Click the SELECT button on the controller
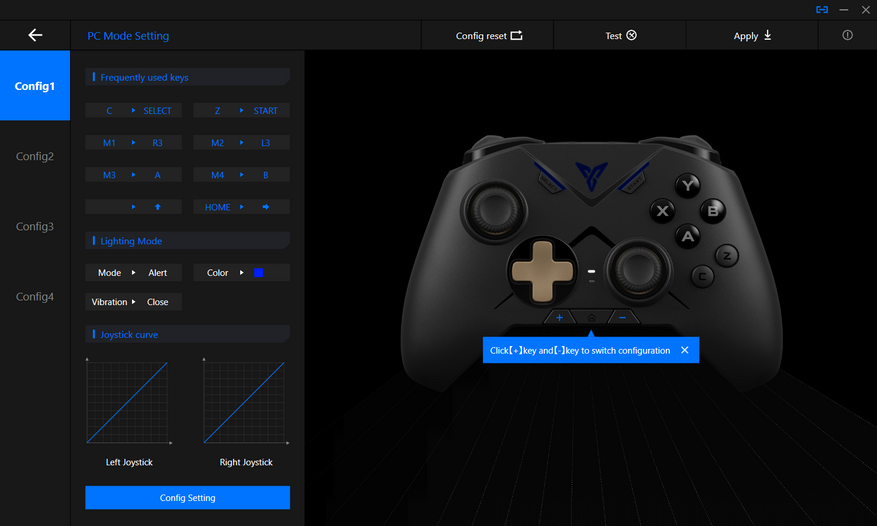Viewport: 877px width, 526px height. pos(549,180)
